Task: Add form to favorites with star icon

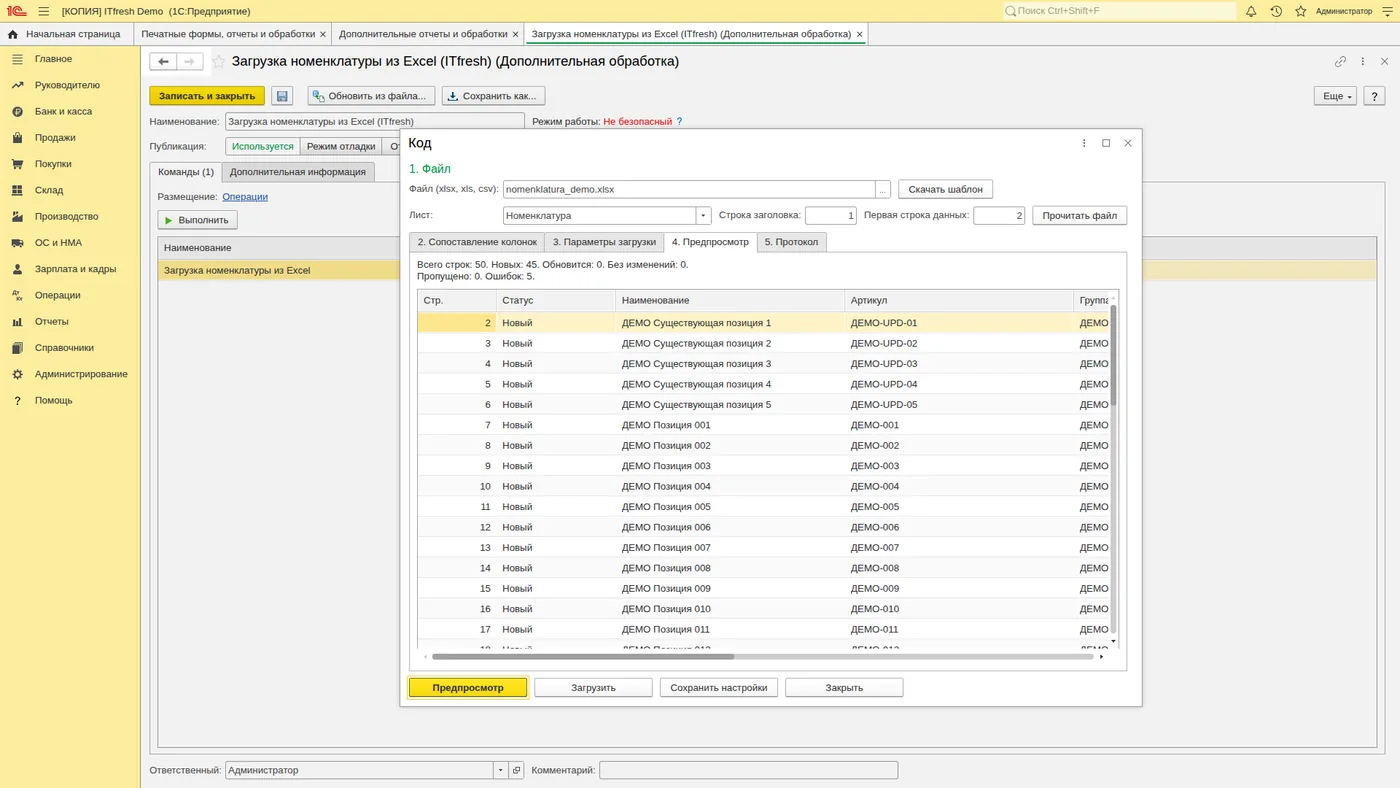Action: coord(218,61)
